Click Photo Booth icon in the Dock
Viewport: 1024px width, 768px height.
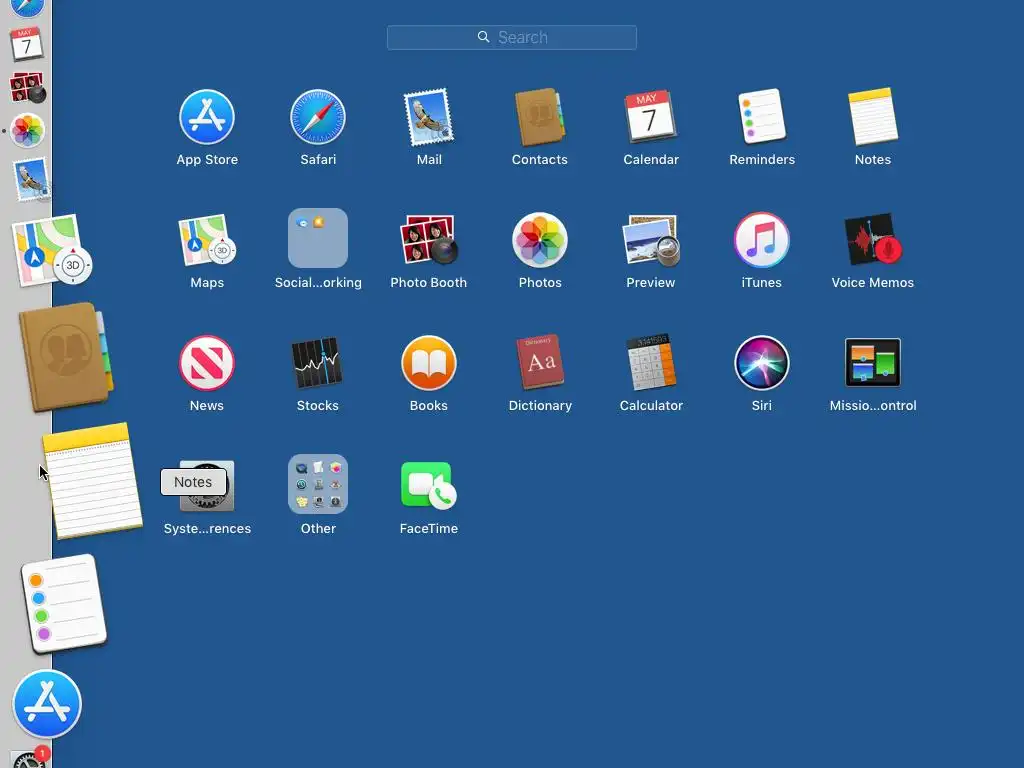tap(27, 88)
